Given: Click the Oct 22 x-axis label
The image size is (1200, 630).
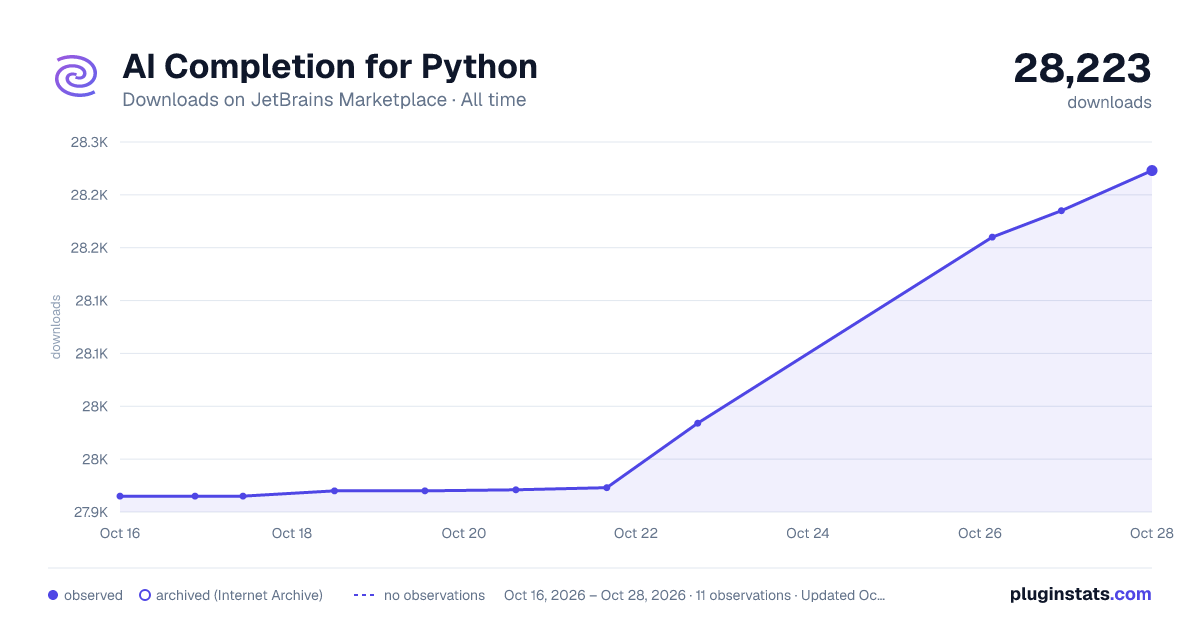Looking at the screenshot, I should 636,533.
